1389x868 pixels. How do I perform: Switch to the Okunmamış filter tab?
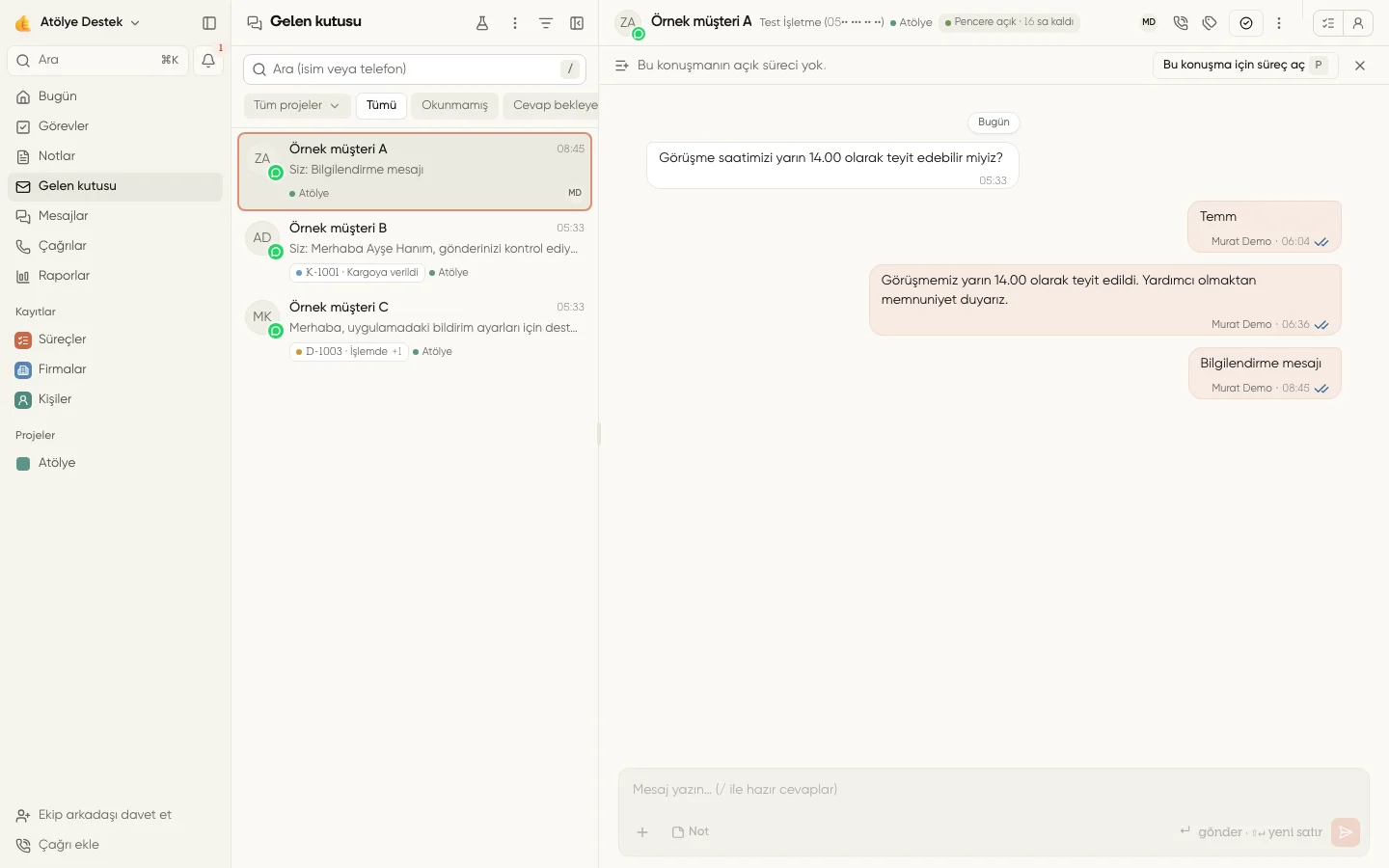(x=454, y=105)
